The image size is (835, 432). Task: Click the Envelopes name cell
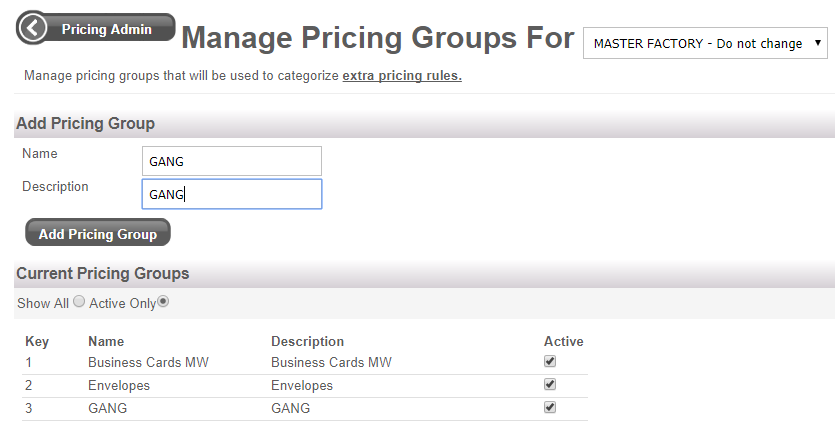[119, 385]
